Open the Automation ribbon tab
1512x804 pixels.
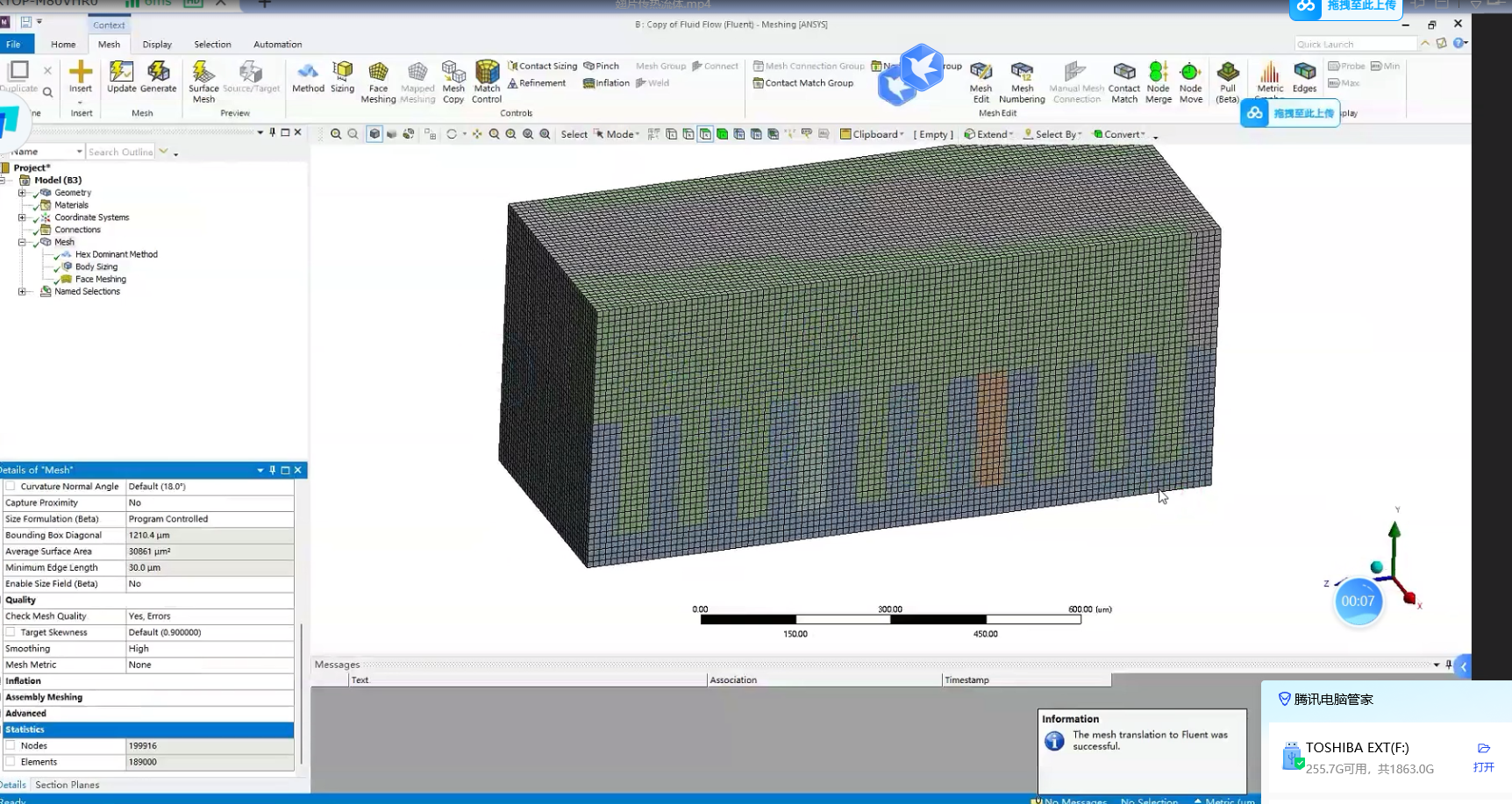click(x=277, y=44)
